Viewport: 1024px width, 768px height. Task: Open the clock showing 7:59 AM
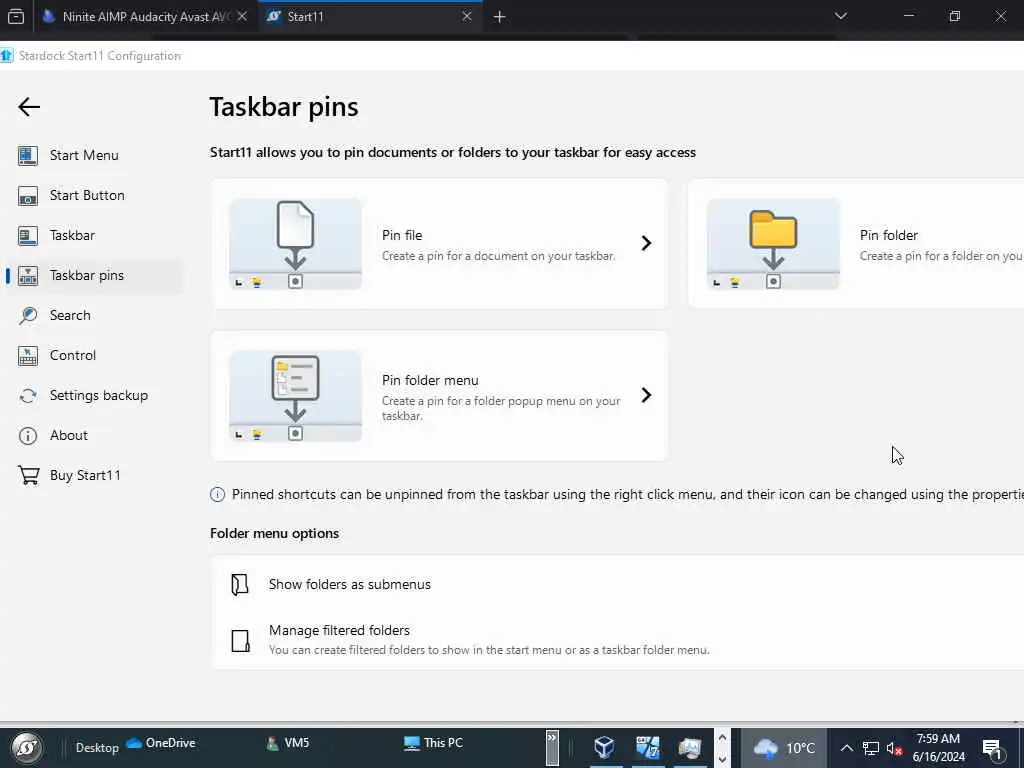click(938, 748)
